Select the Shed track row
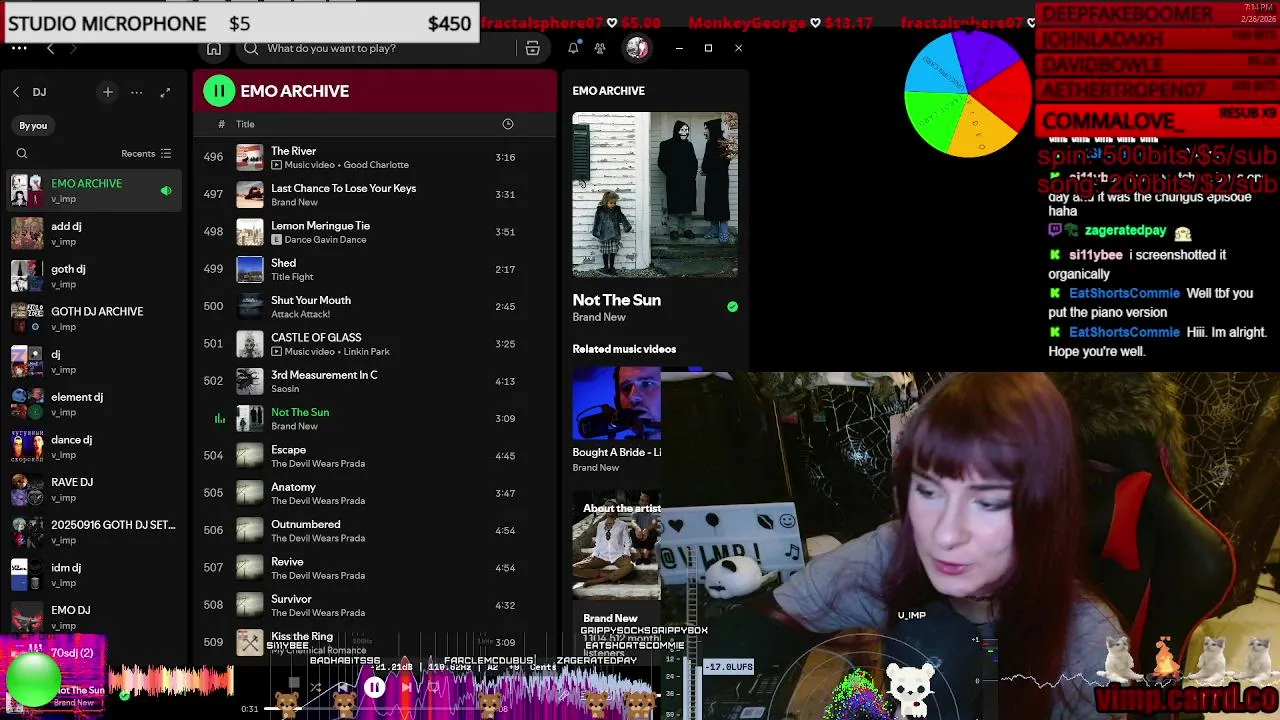Screen dimensions: 1280x720 (374, 269)
